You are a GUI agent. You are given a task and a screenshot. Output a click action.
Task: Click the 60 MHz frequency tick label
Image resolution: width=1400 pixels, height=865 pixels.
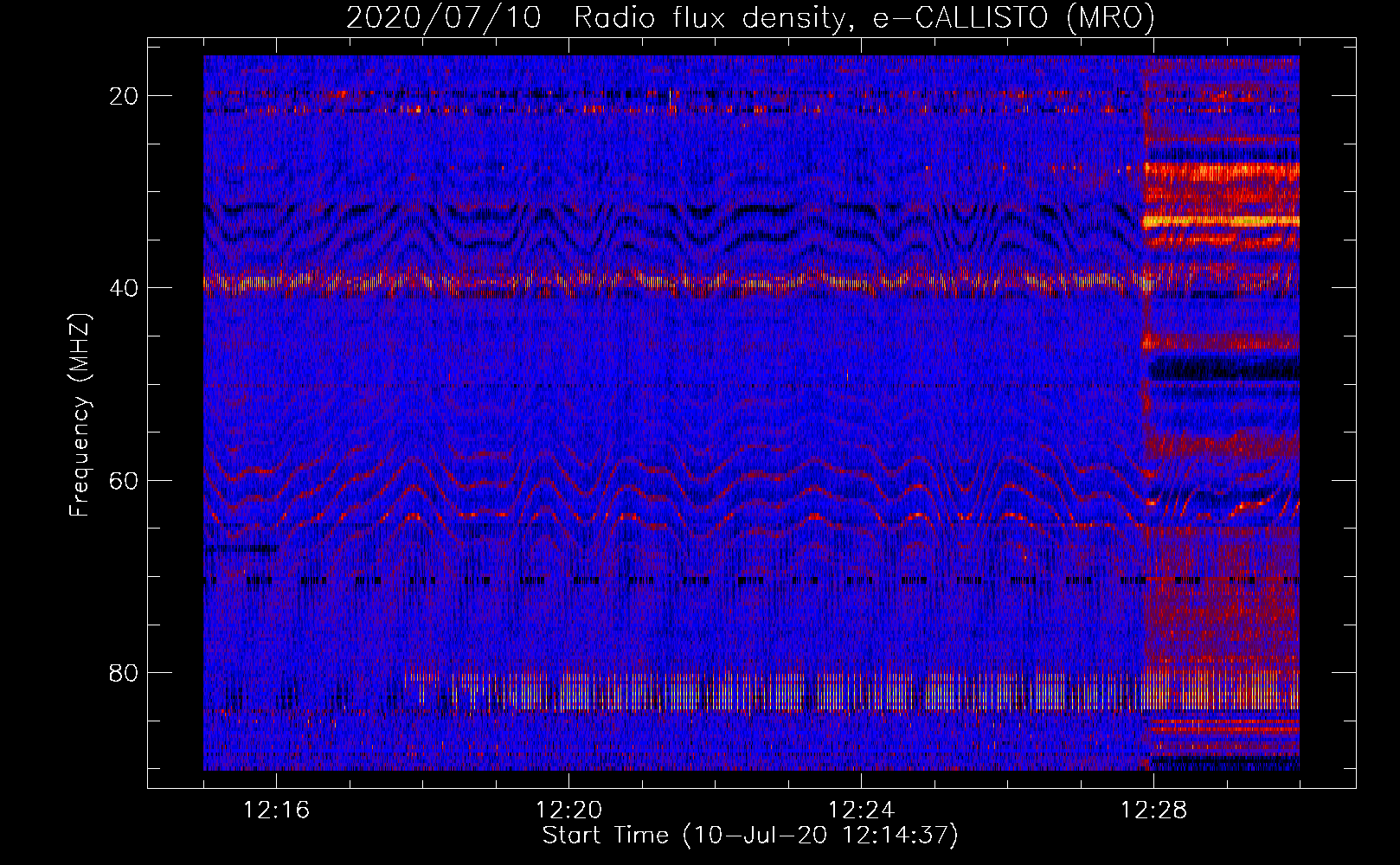pos(124,480)
